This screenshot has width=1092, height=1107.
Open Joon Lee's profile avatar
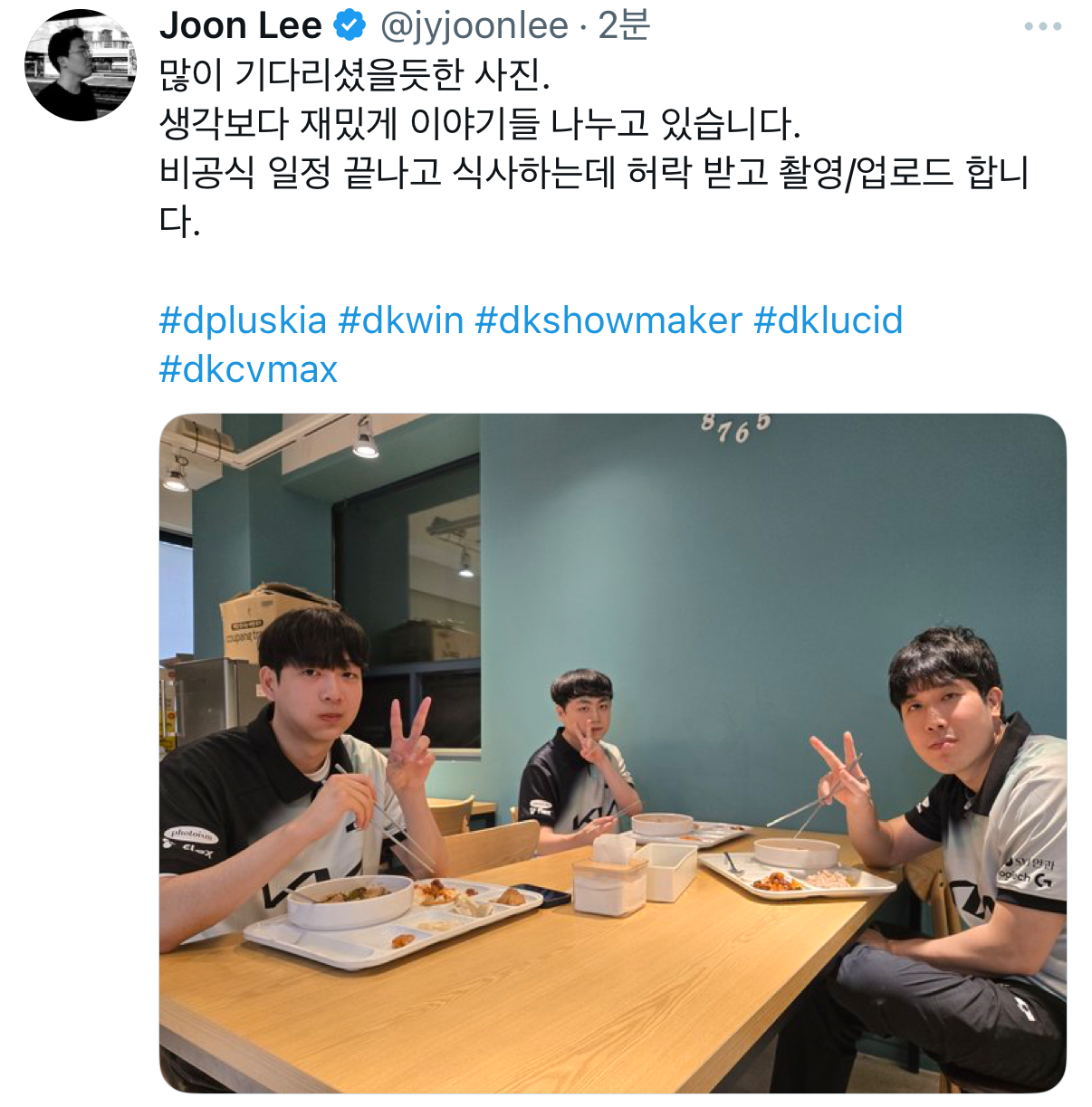81,65
